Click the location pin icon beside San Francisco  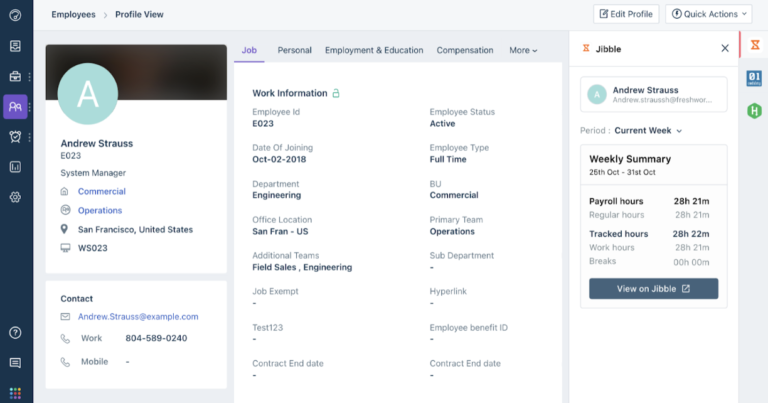pos(64,229)
